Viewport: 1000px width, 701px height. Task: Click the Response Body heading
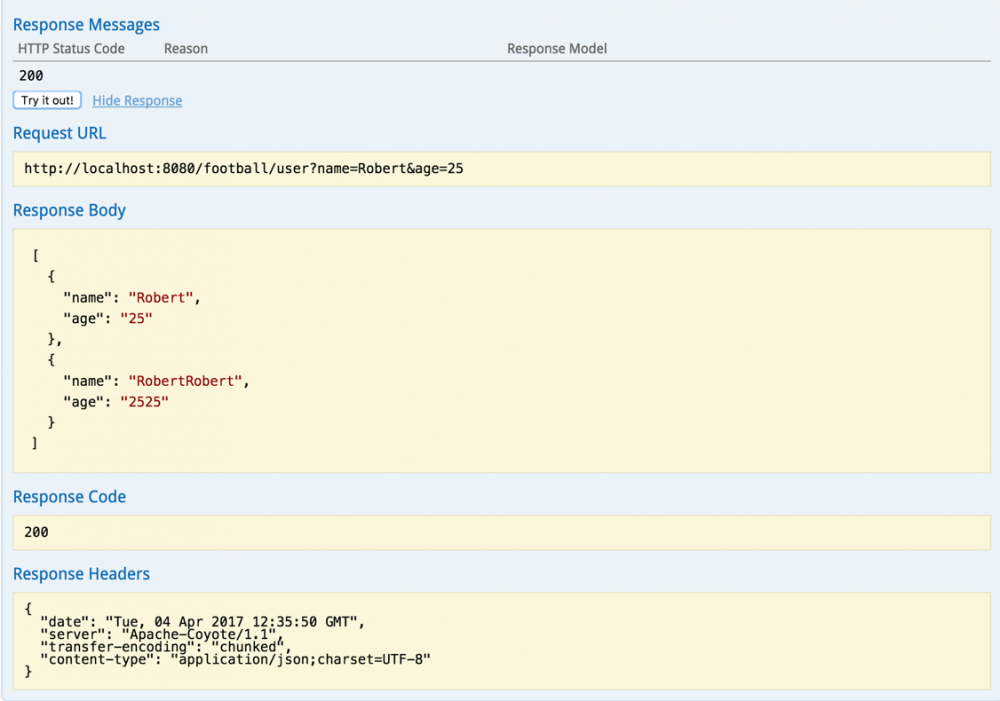69,211
